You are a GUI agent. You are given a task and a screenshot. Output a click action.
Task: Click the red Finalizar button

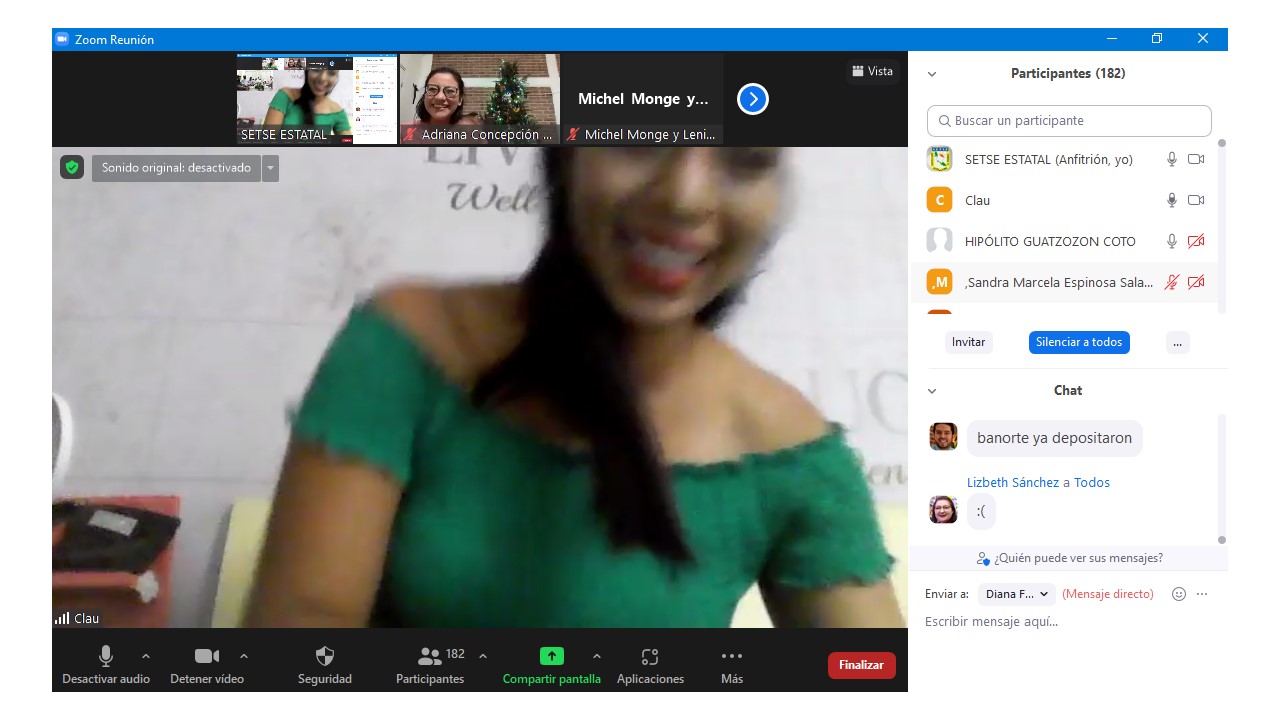(861, 665)
